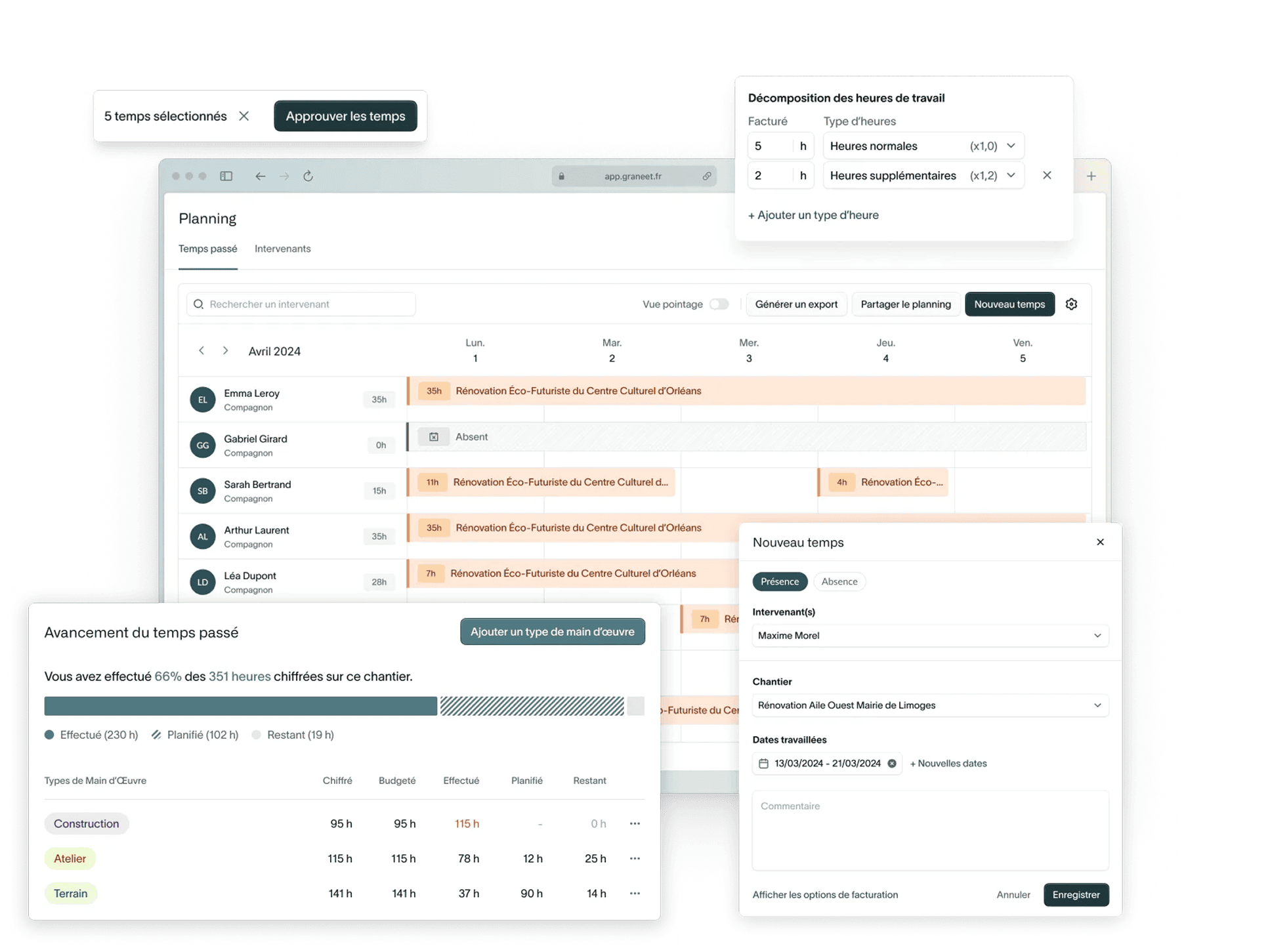
Task: Click the Rechercher un intervenant search field
Action: click(301, 304)
